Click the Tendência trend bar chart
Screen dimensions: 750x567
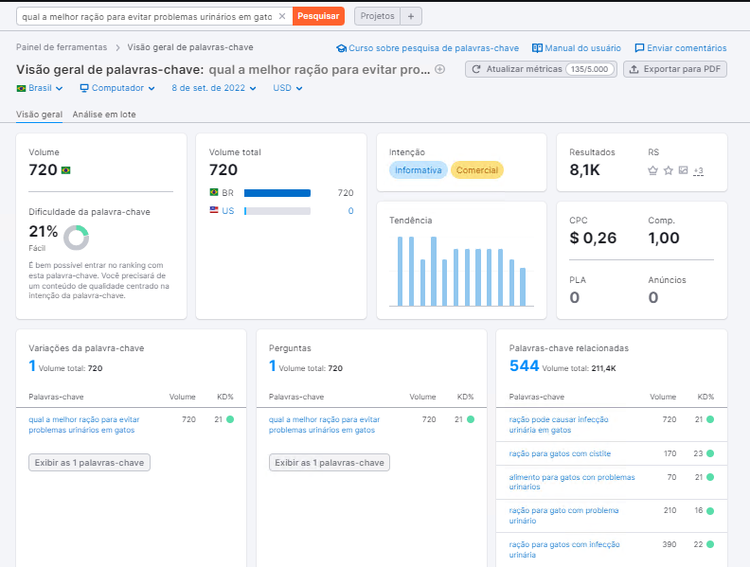pos(462,271)
